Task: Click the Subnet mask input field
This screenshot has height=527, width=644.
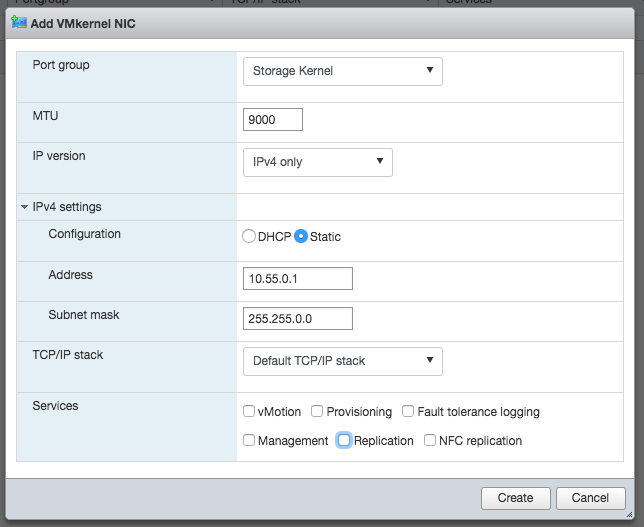Action: click(x=298, y=318)
